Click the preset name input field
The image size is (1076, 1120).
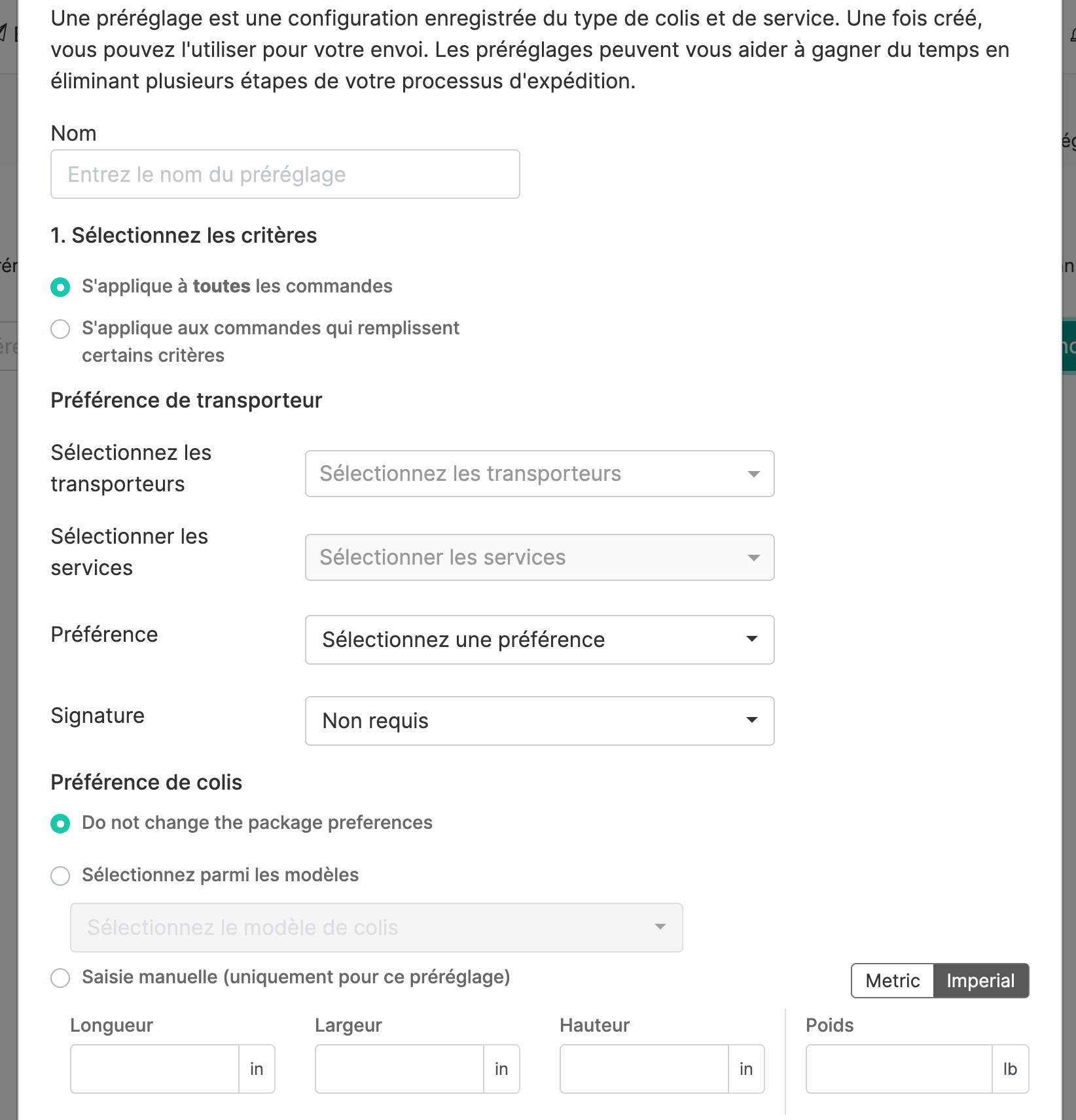(285, 174)
